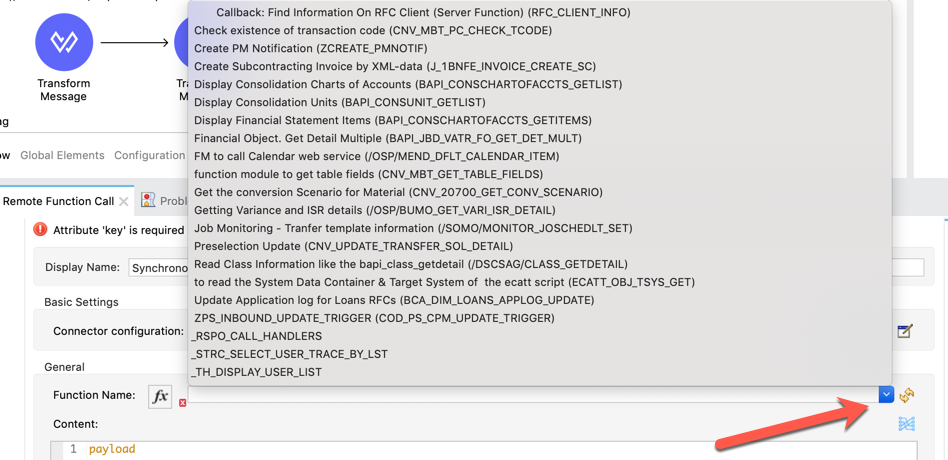Click the Problems tab icon
948x460 pixels.
[148, 201]
